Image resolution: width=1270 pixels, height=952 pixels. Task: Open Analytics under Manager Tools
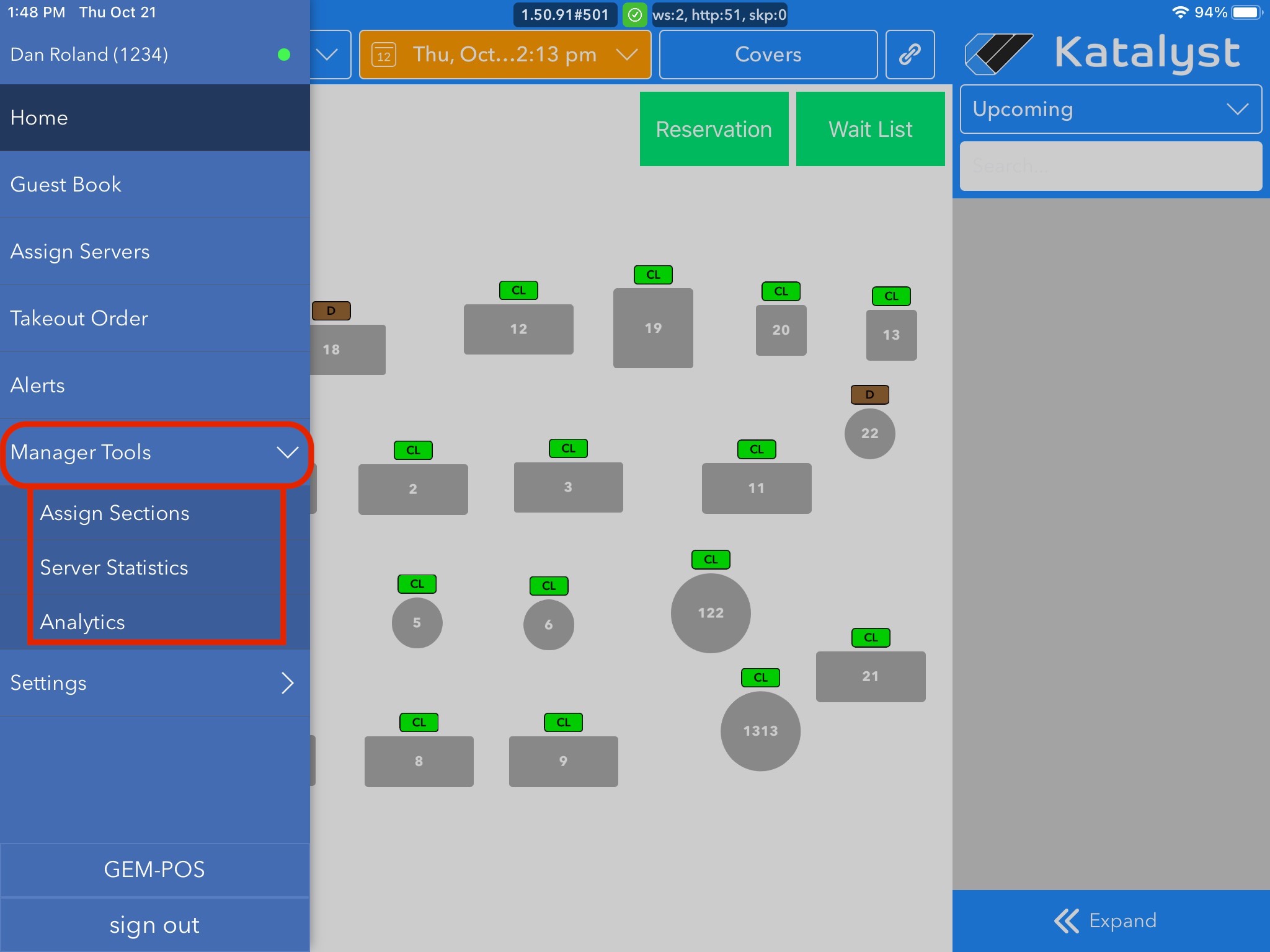pyautogui.click(x=82, y=622)
